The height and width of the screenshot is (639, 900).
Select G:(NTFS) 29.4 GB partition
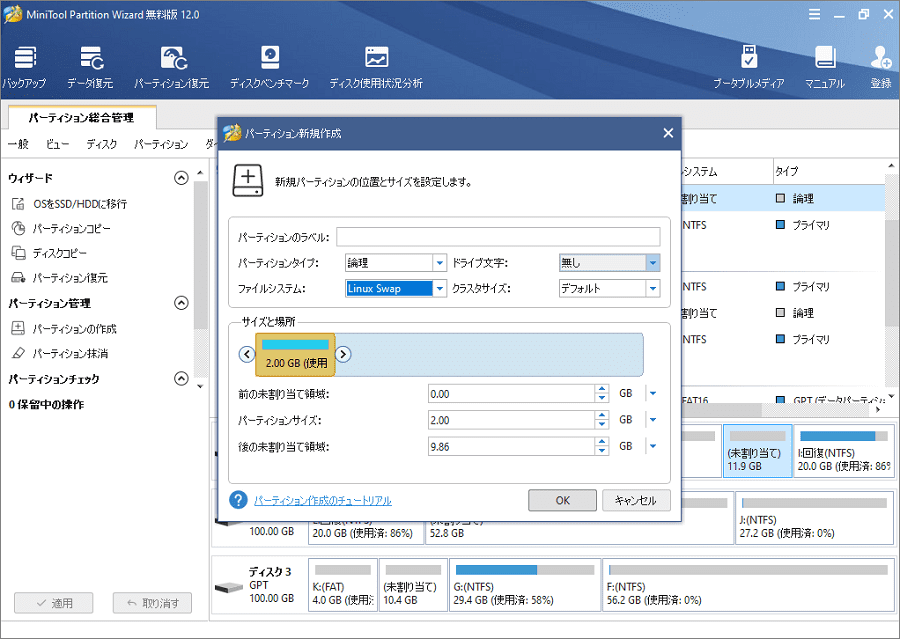(x=525, y=585)
